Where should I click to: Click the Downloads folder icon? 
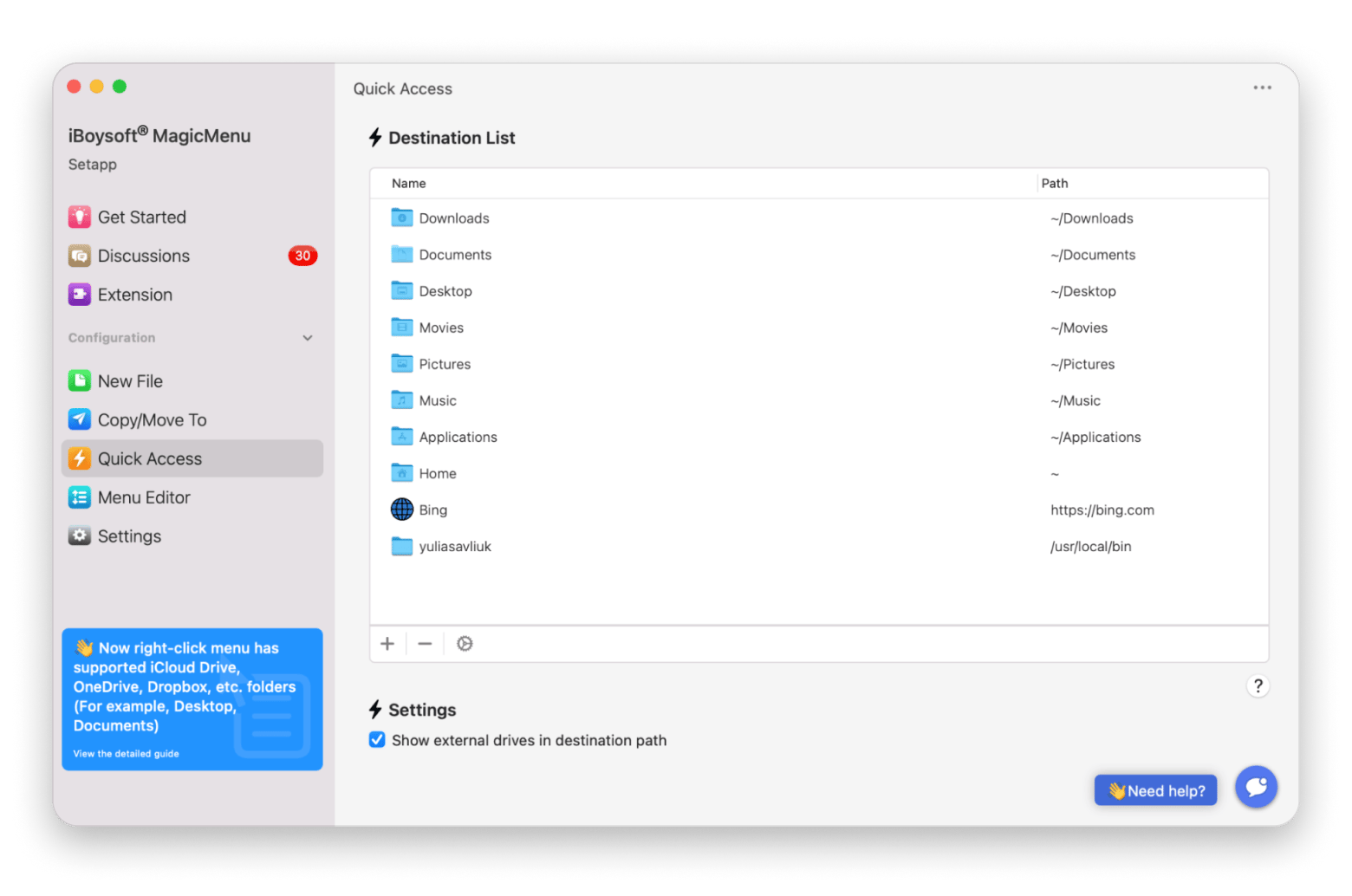click(402, 218)
